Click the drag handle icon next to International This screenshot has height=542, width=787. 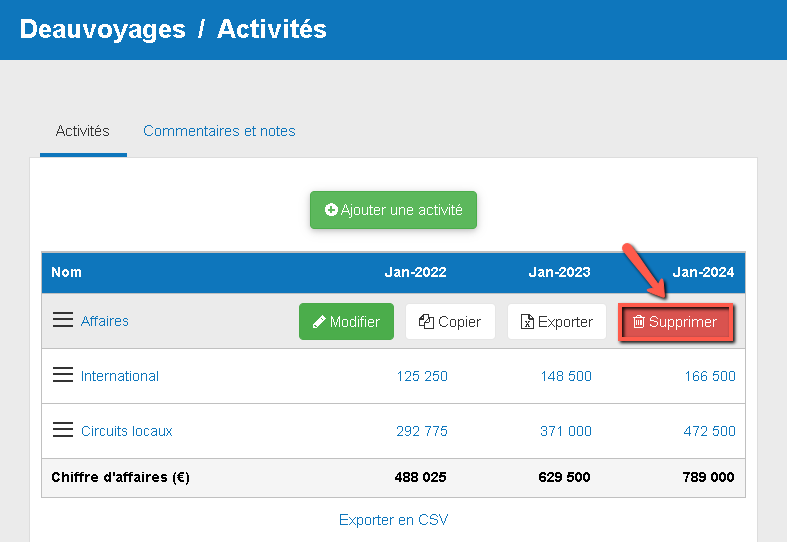coord(63,375)
